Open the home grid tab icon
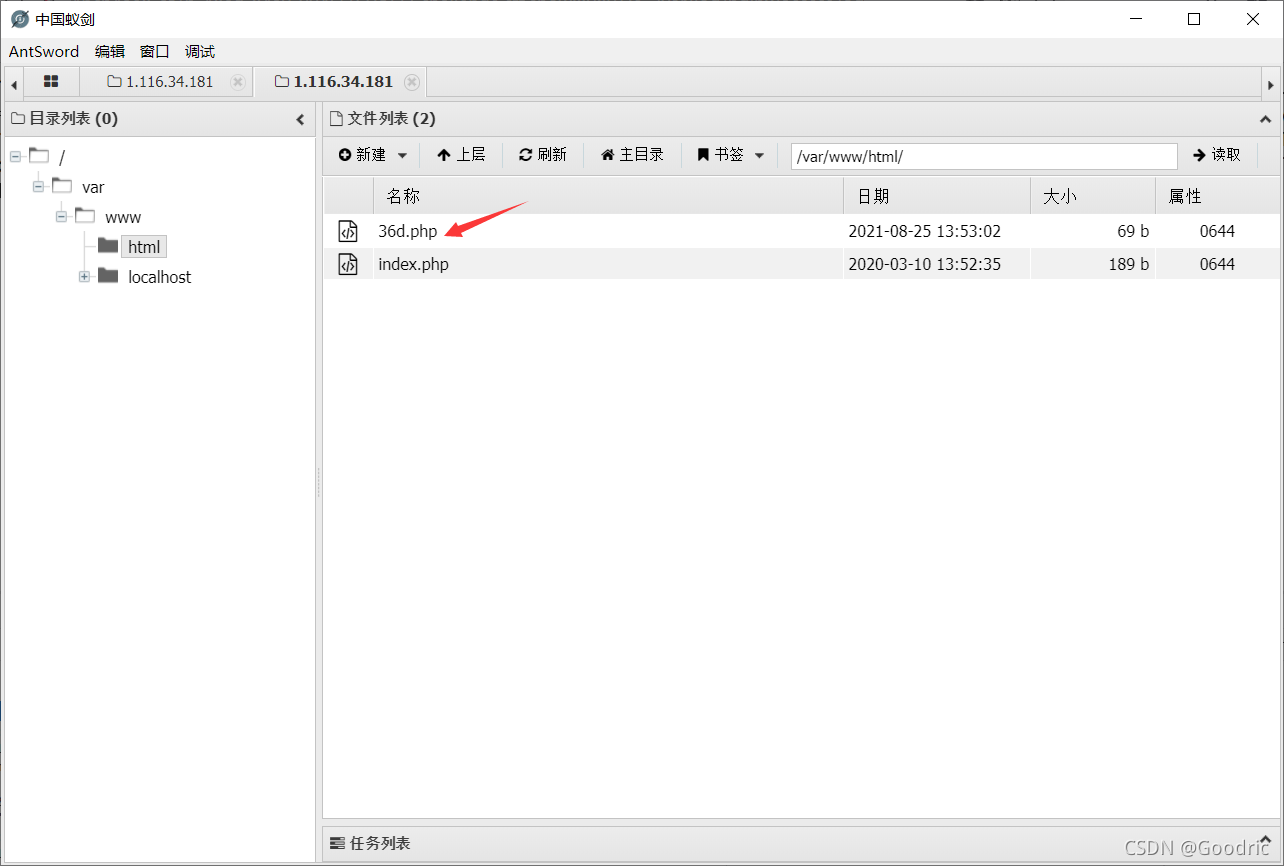Screen dimensions: 1284x866 (x=51, y=82)
